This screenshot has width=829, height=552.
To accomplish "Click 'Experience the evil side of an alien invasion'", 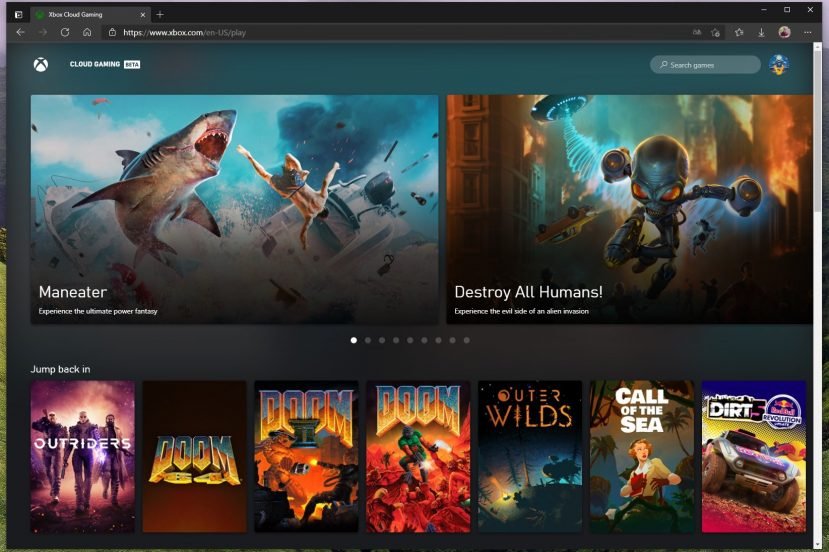I will pyautogui.click(x=521, y=311).
